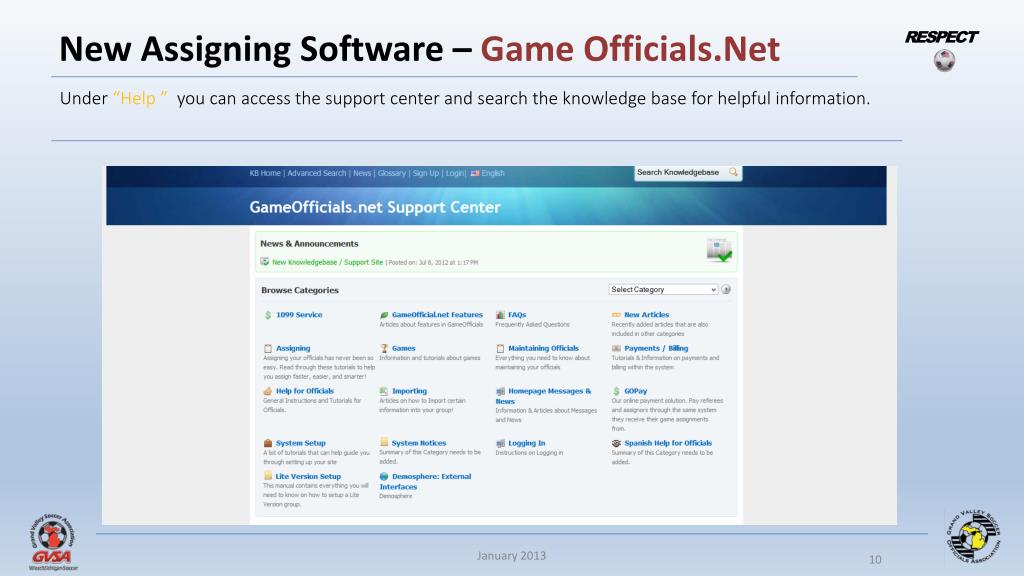Open the Games category link

click(x=404, y=349)
